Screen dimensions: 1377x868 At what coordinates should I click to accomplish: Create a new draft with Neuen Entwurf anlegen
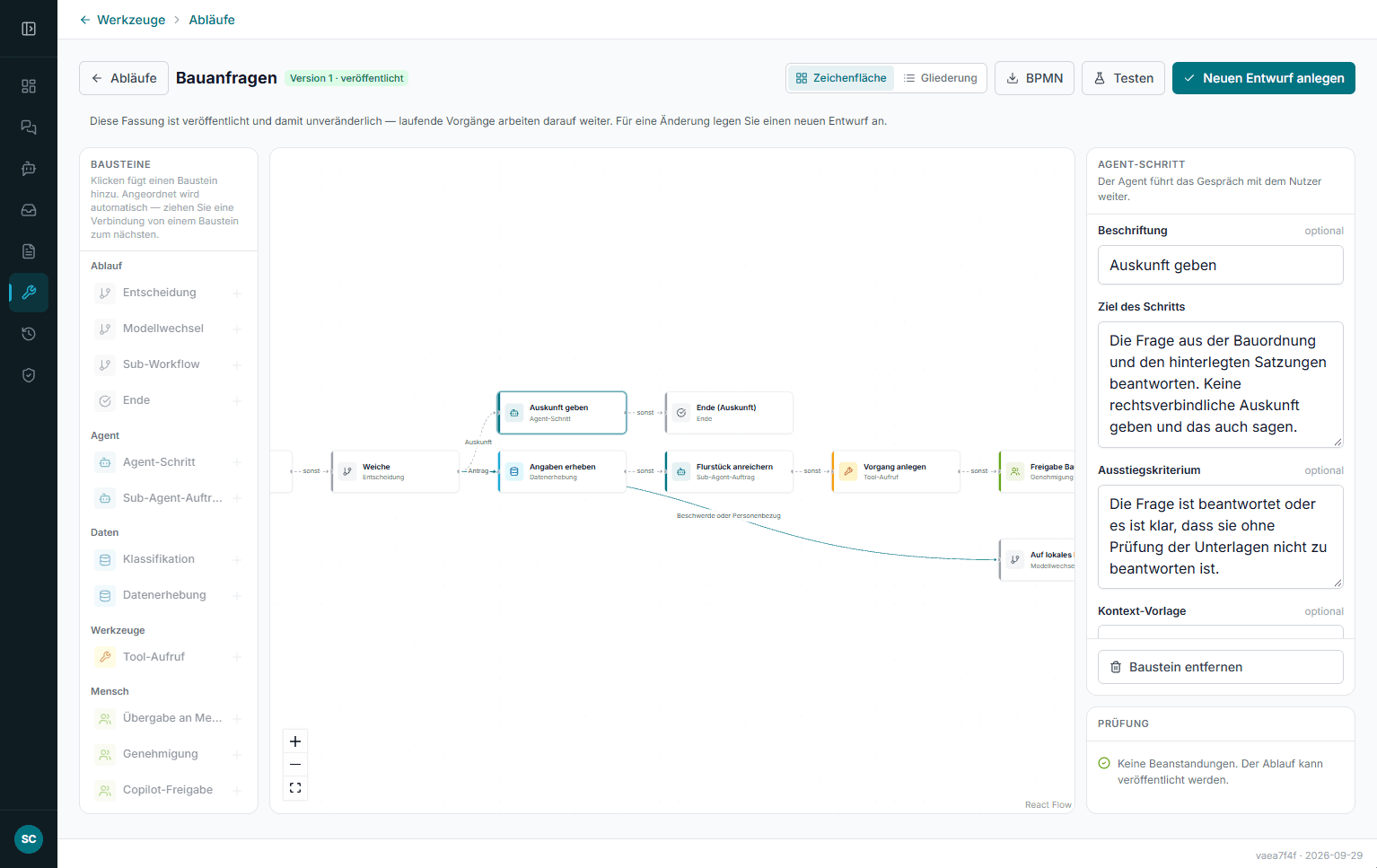click(1264, 78)
